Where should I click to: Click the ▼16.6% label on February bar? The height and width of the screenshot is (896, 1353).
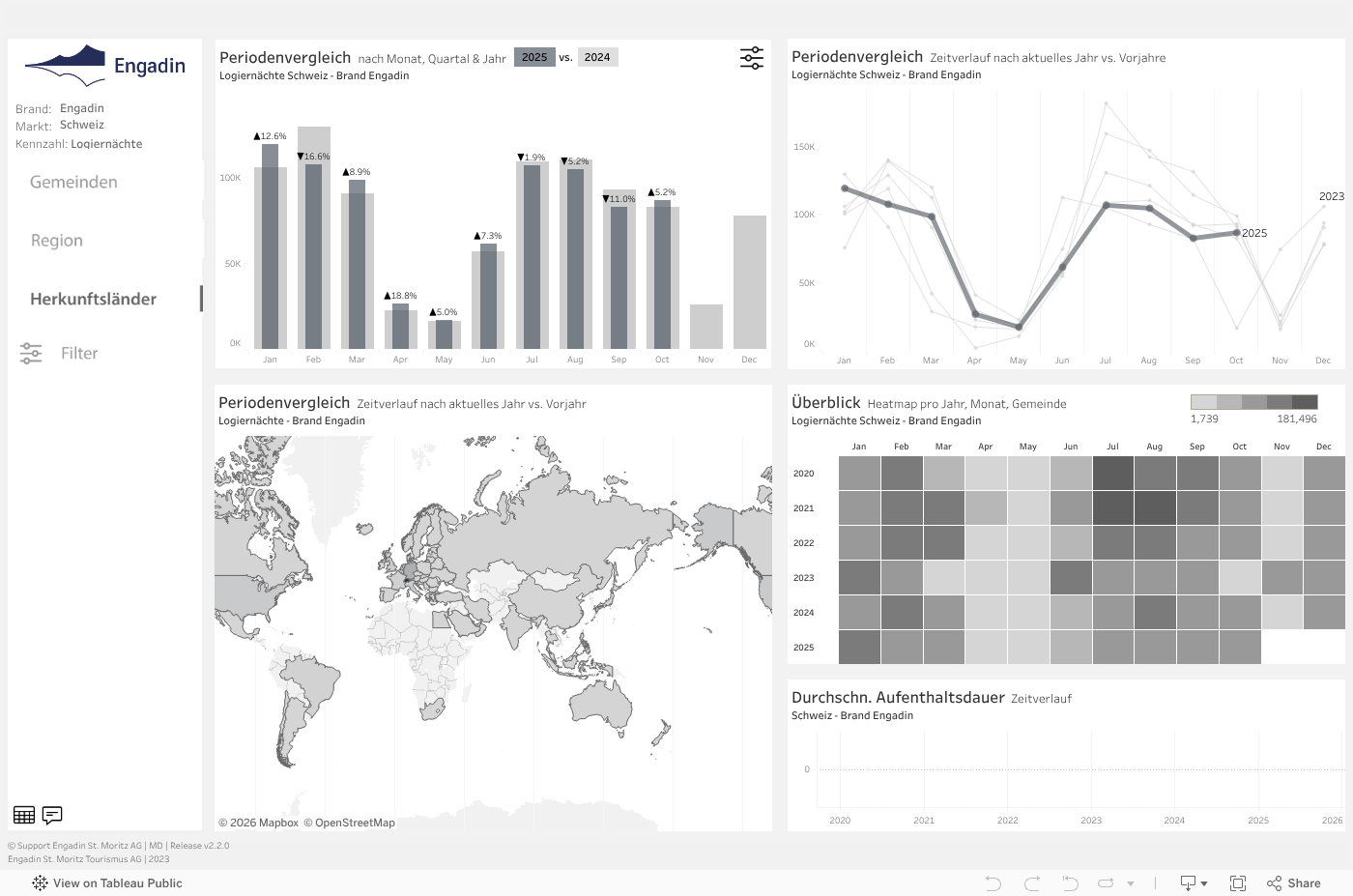click(313, 157)
